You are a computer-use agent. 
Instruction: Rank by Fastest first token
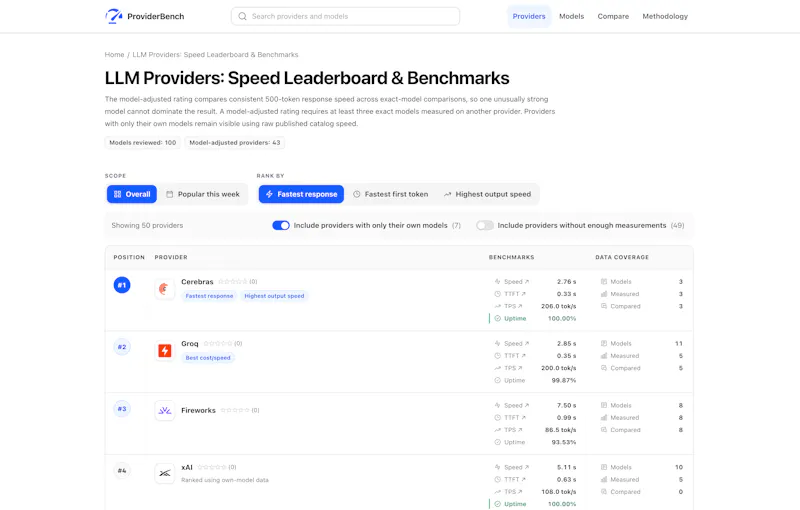tap(391, 194)
